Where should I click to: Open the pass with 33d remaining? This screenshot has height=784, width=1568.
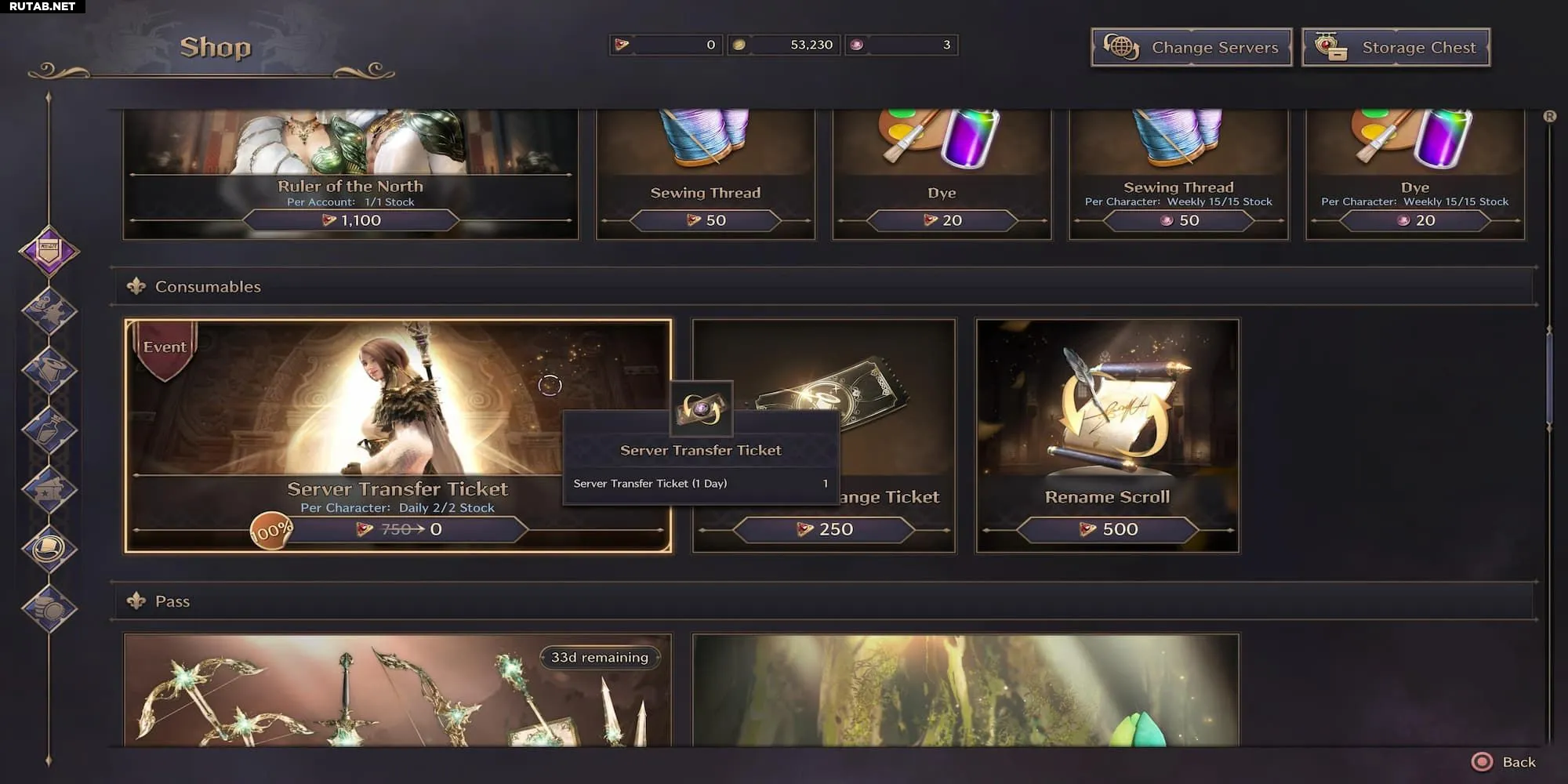[x=398, y=690]
